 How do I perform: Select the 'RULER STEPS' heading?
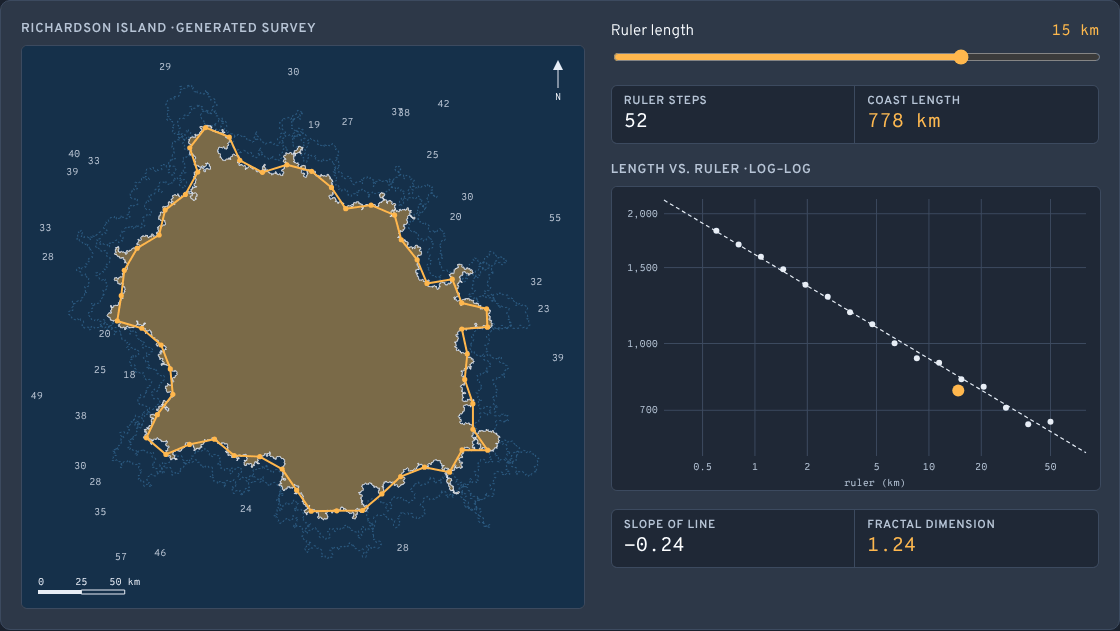click(665, 100)
